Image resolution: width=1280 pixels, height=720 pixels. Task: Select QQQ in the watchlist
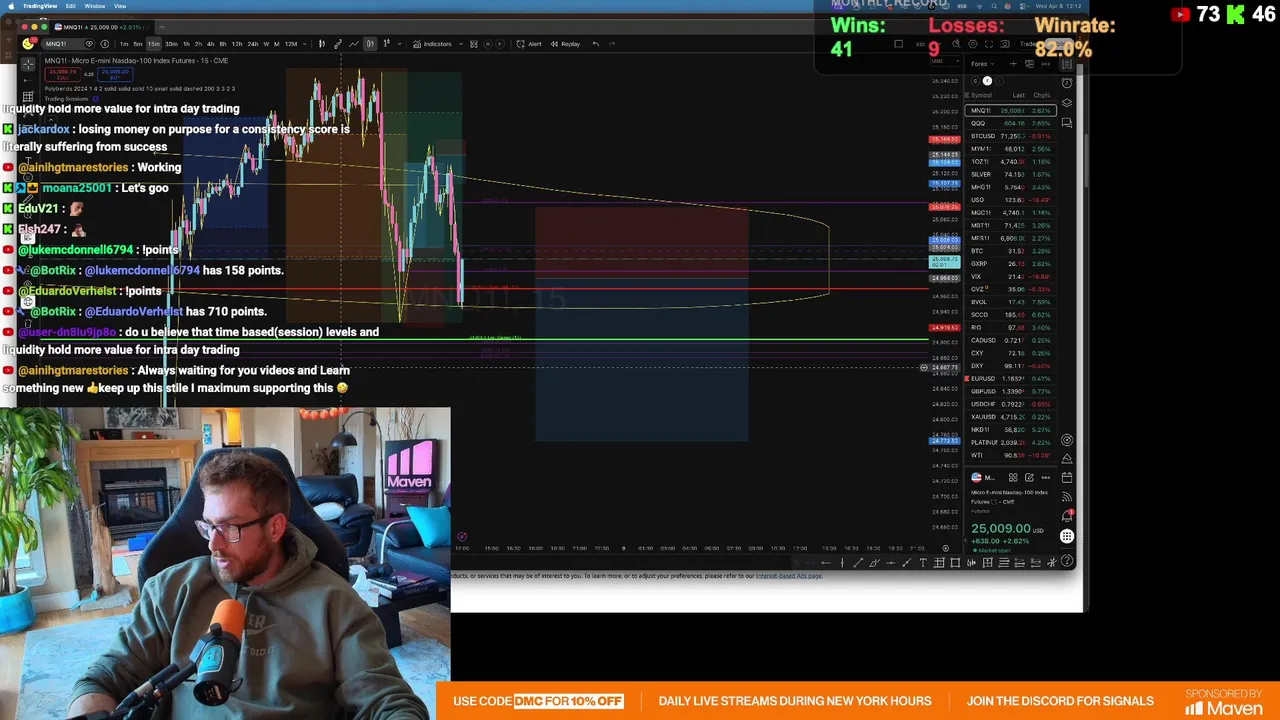click(x=1011, y=123)
